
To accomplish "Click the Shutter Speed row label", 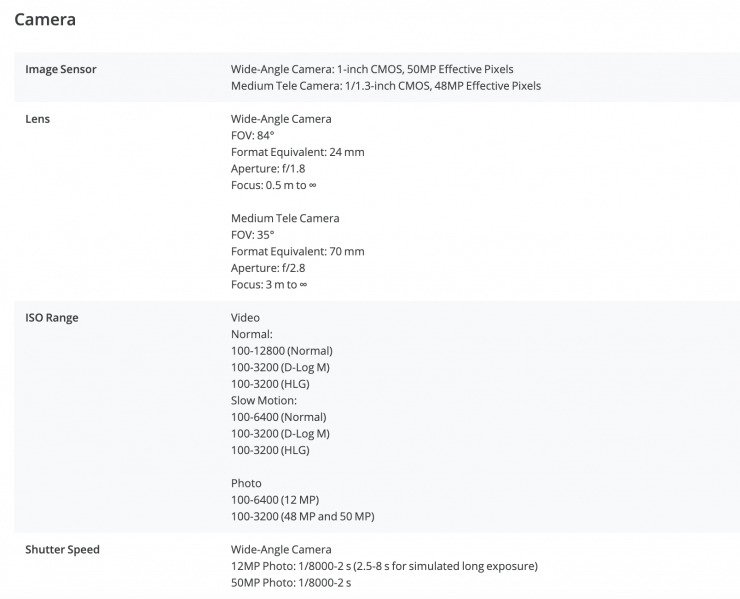I will (62, 549).
